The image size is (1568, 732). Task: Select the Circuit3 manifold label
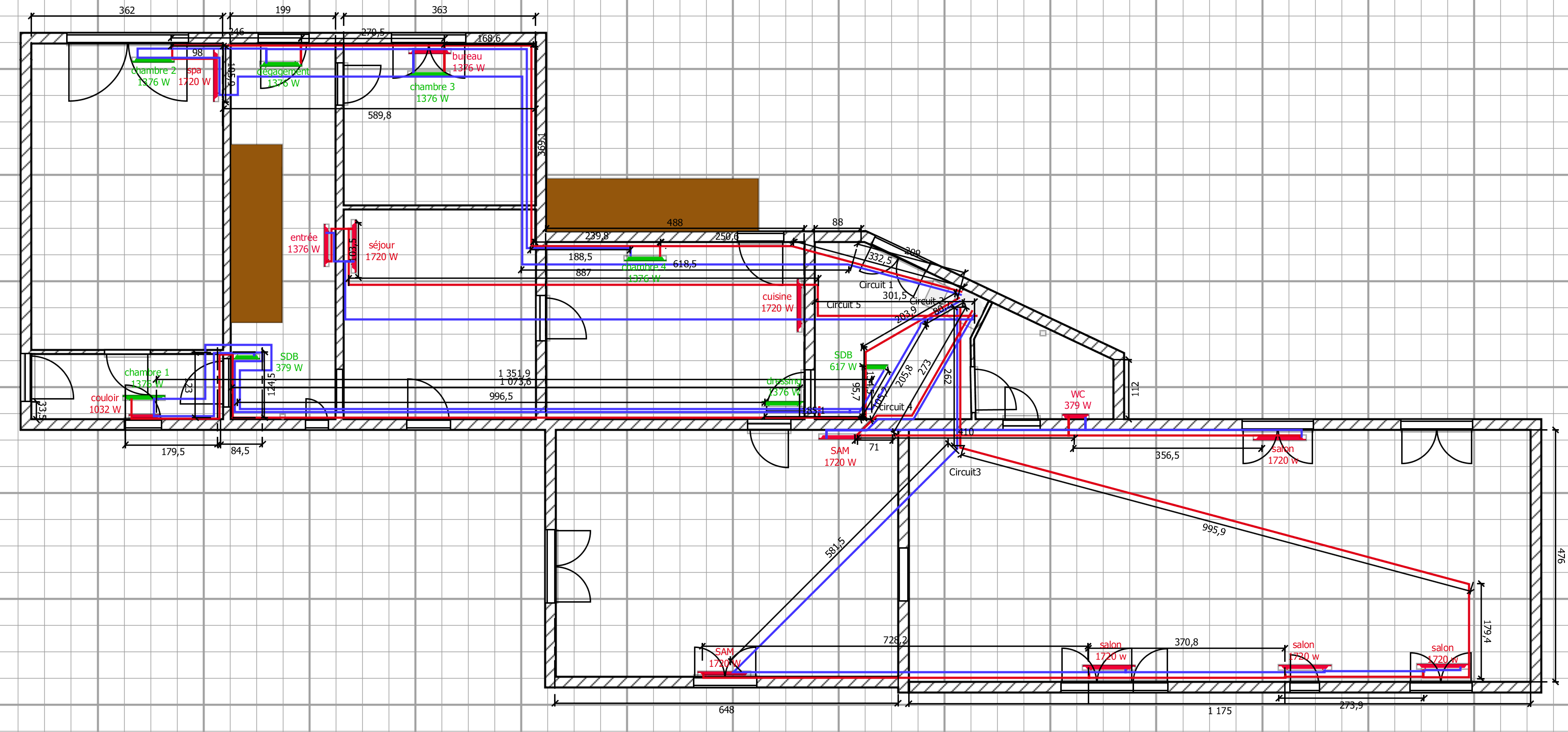click(x=965, y=472)
